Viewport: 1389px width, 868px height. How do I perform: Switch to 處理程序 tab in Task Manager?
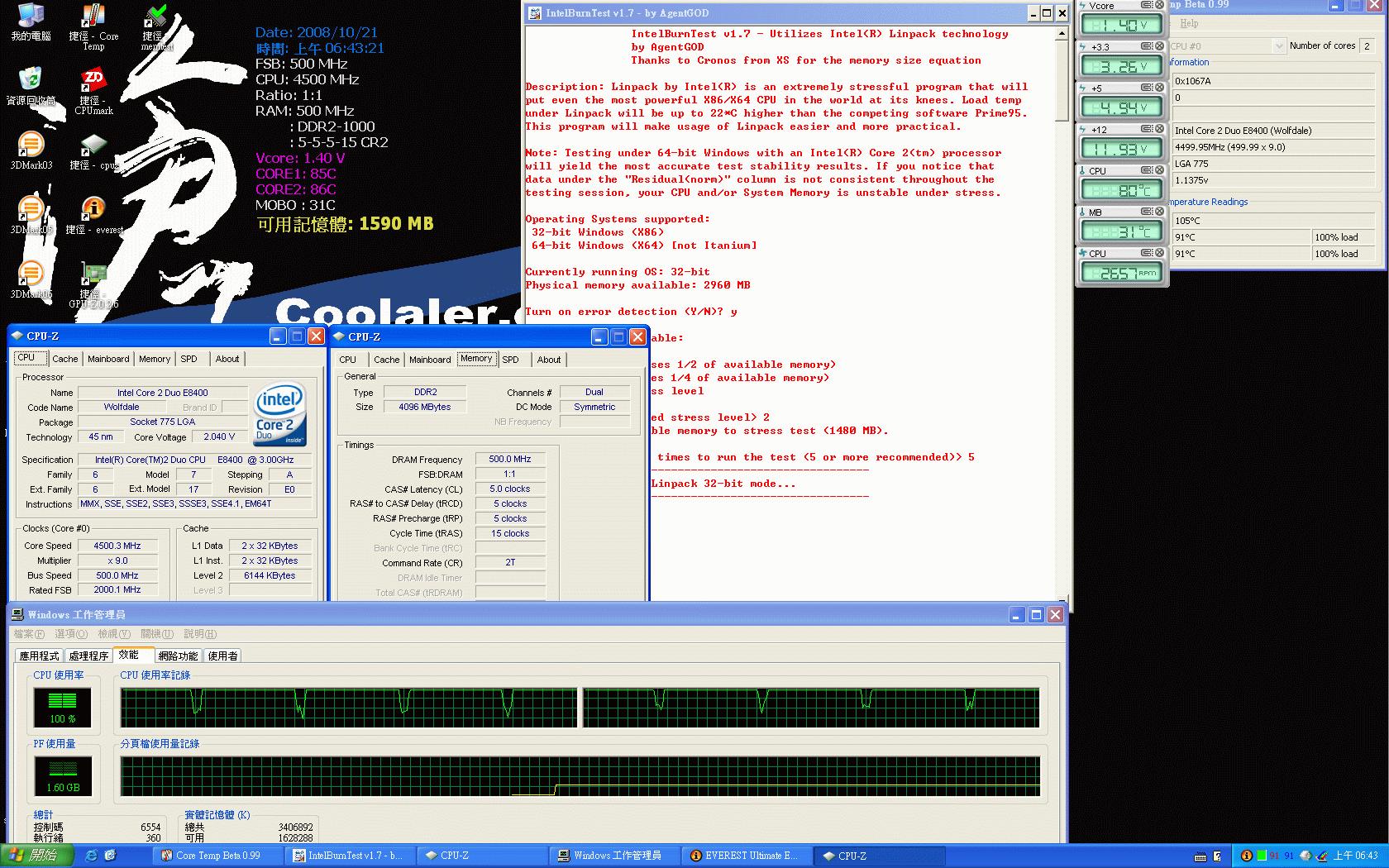[x=89, y=656]
